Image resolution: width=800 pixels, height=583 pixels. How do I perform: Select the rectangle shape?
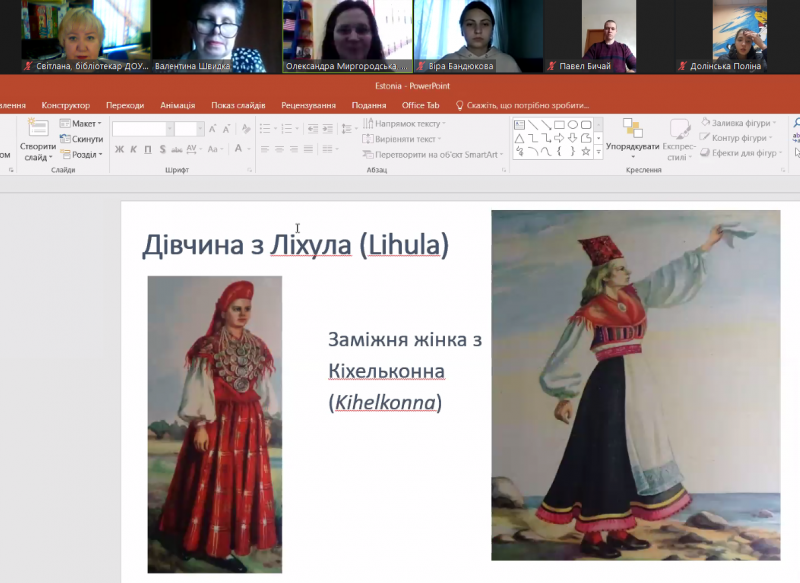click(x=559, y=124)
